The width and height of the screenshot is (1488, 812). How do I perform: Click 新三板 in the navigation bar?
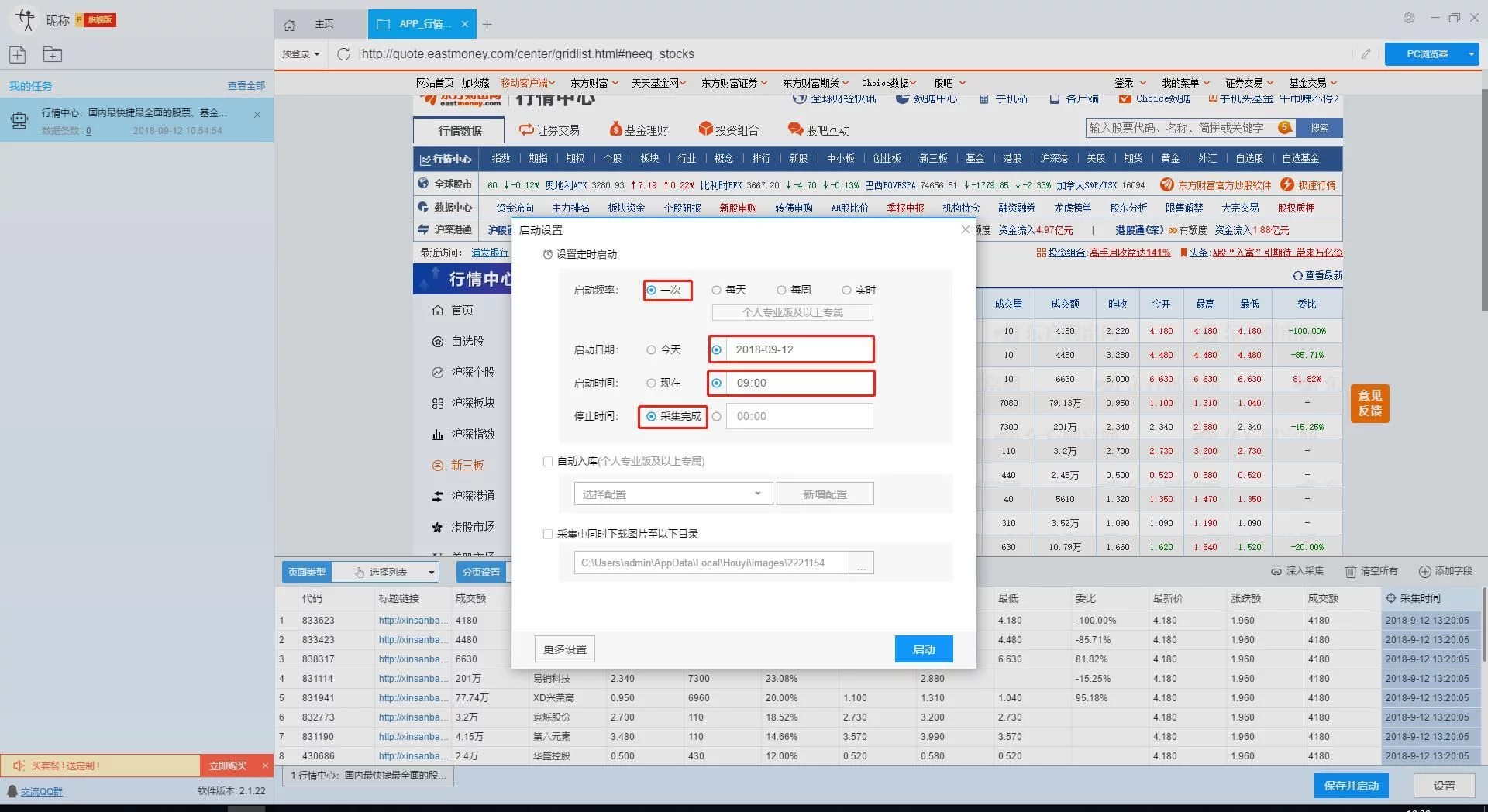click(933, 158)
